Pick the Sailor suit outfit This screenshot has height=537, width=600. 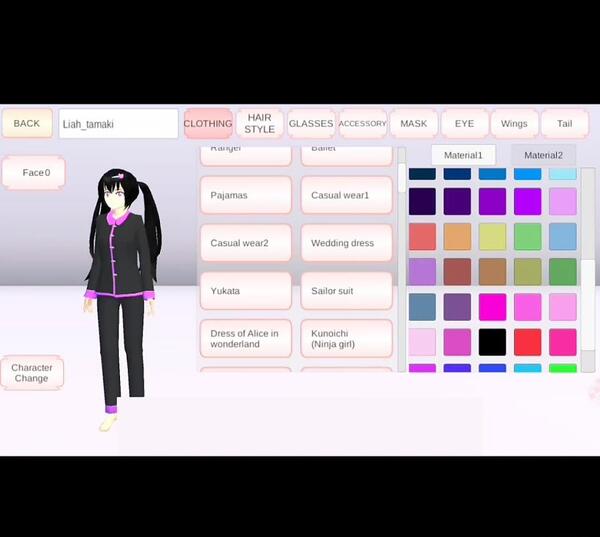point(346,291)
